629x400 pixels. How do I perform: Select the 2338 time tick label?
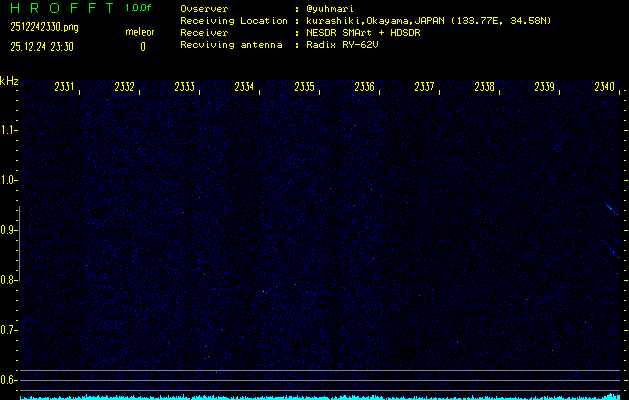click(484, 87)
